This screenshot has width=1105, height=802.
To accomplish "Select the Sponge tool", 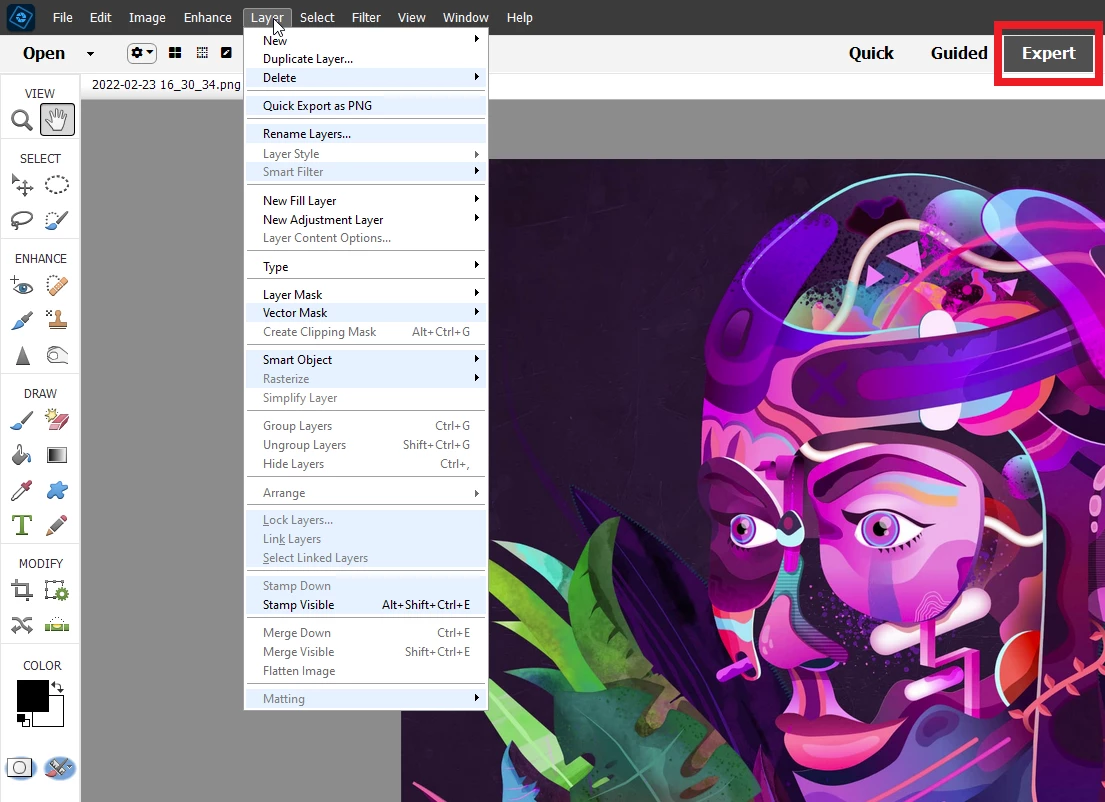I will coord(57,355).
